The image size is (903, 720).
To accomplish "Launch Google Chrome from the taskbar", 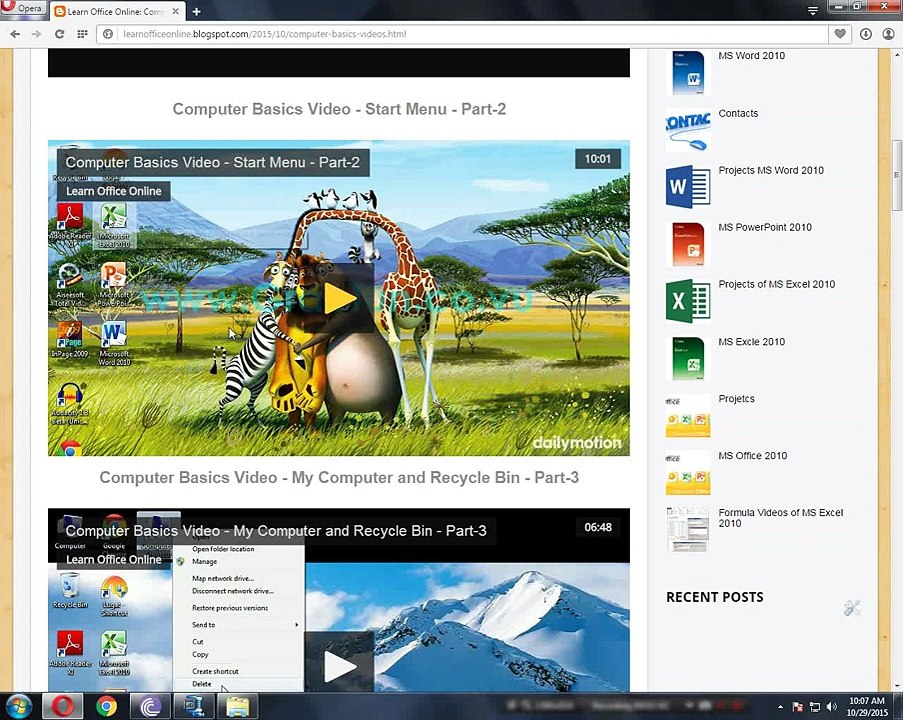I will 107,706.
